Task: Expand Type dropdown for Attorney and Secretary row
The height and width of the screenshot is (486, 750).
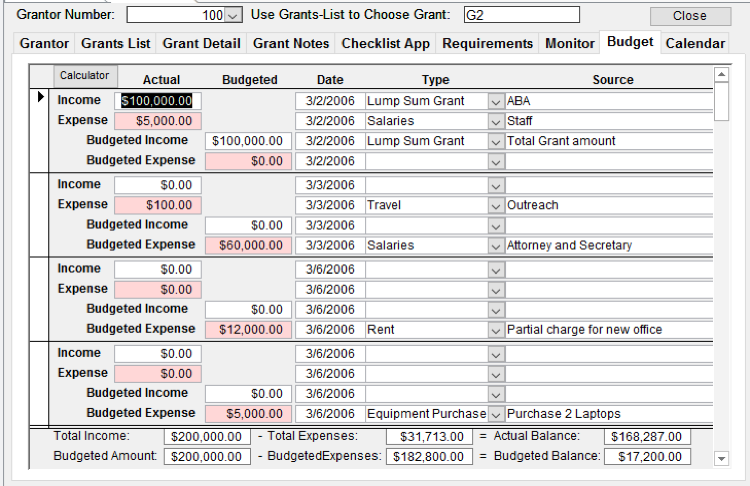Action: point(496,246)
